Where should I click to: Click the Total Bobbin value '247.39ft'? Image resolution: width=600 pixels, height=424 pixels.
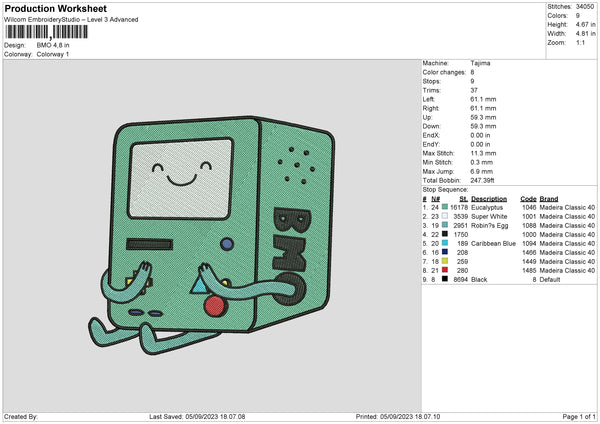click(x=483, y=180)
